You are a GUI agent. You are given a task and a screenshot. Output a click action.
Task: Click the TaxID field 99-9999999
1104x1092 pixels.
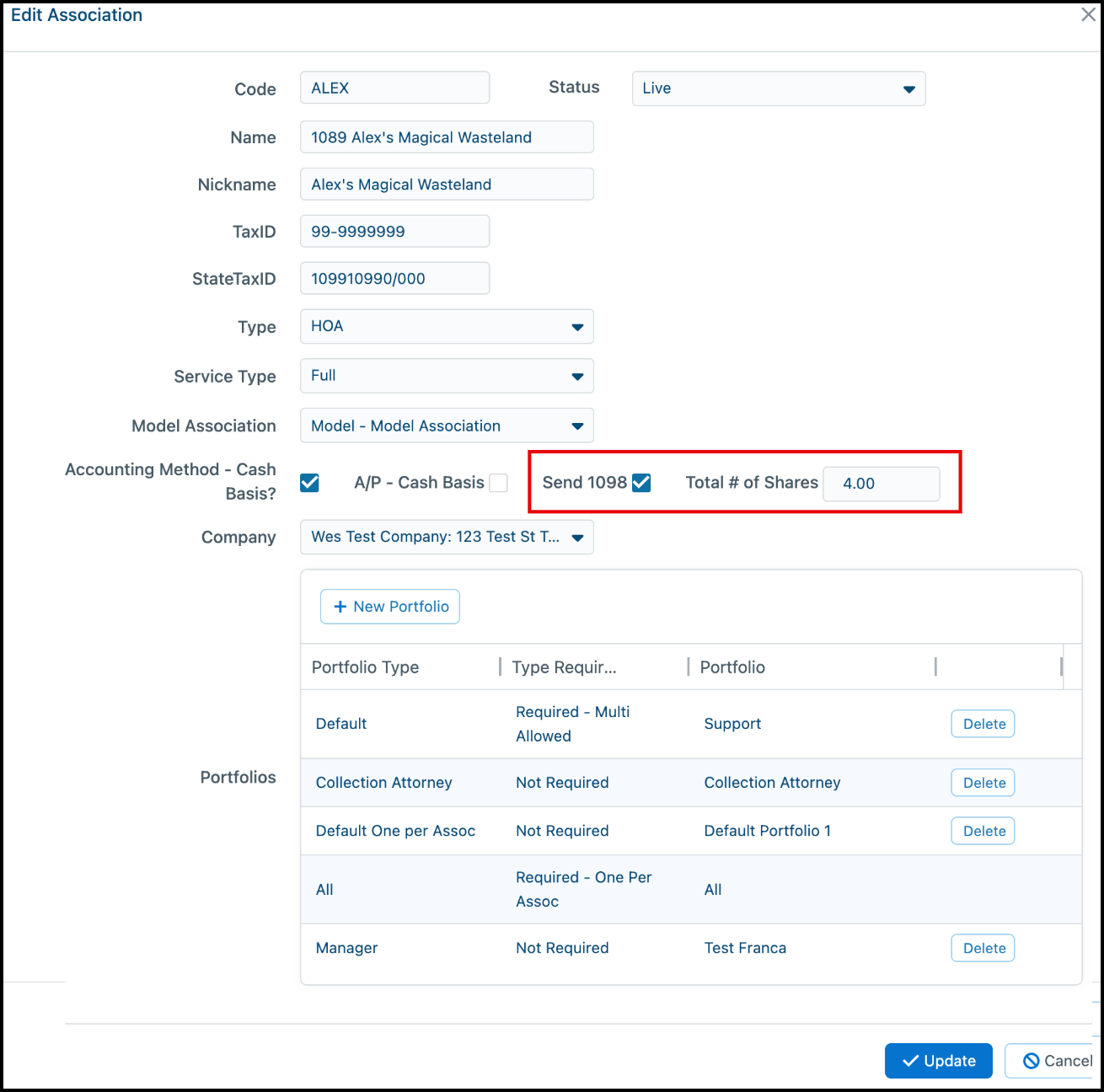point(394,232)
